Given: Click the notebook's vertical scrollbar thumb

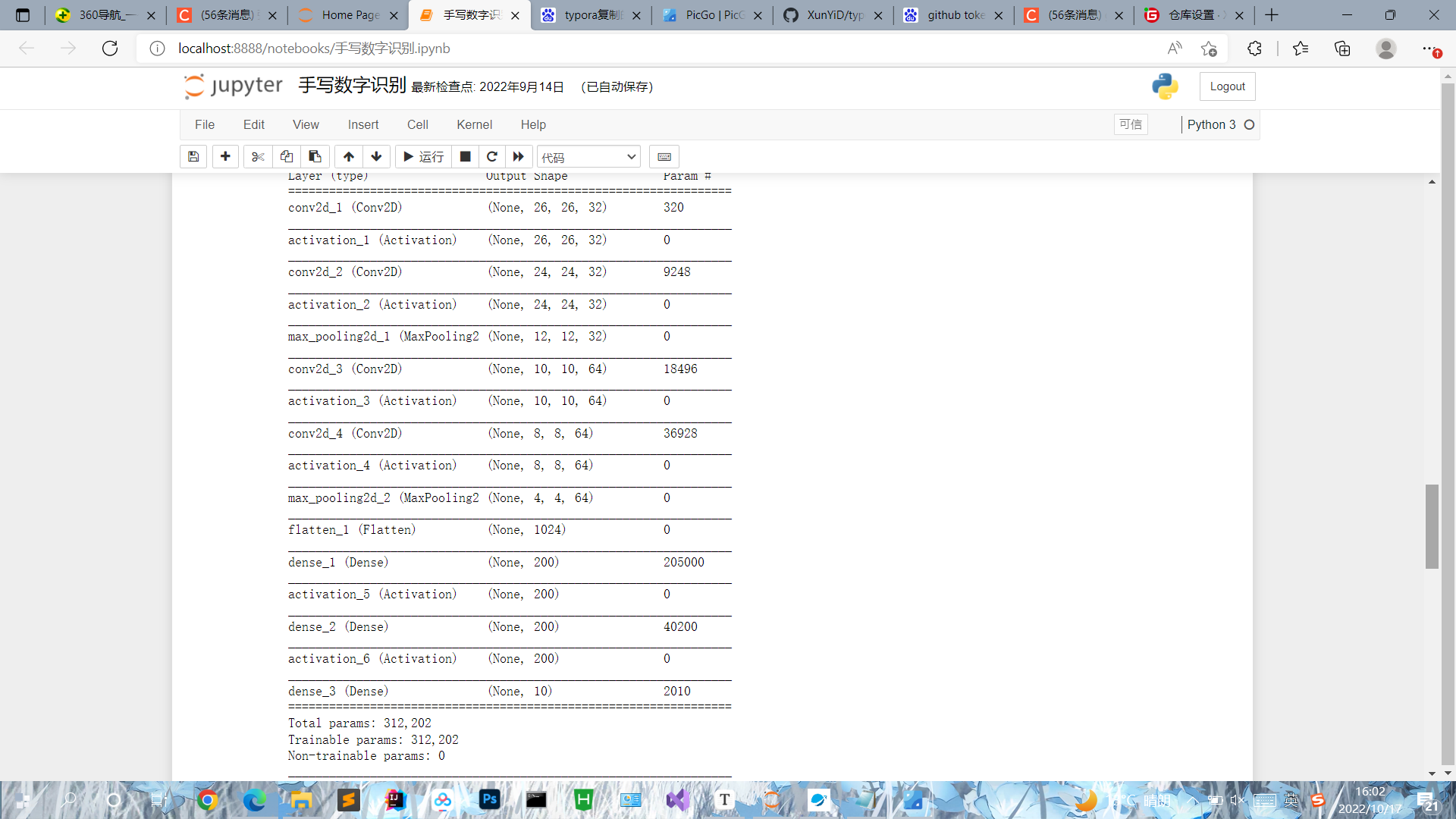Looking at the screenshot, I should pyautogui.click(x=1432, y=526).
